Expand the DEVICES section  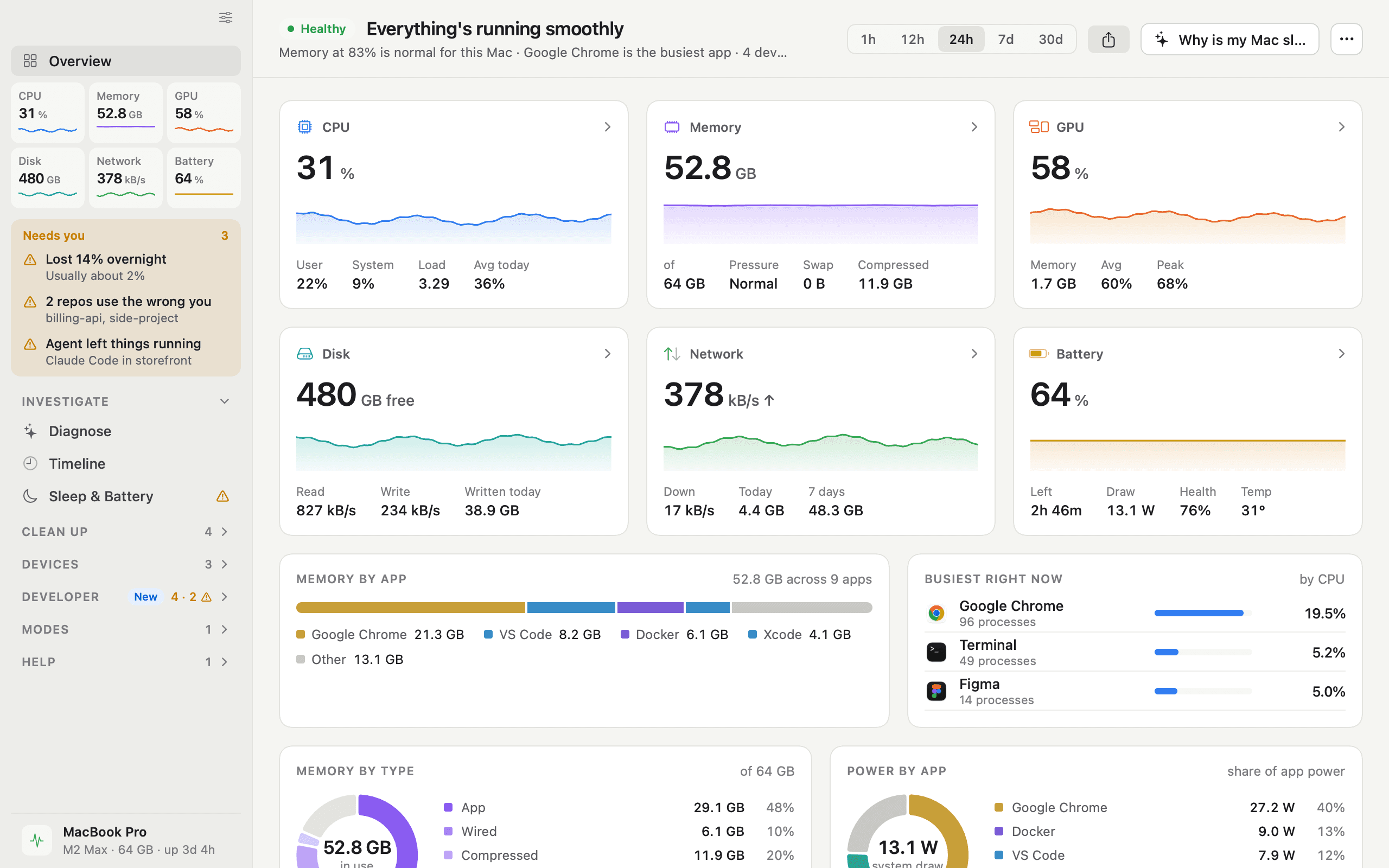(225, 564)
